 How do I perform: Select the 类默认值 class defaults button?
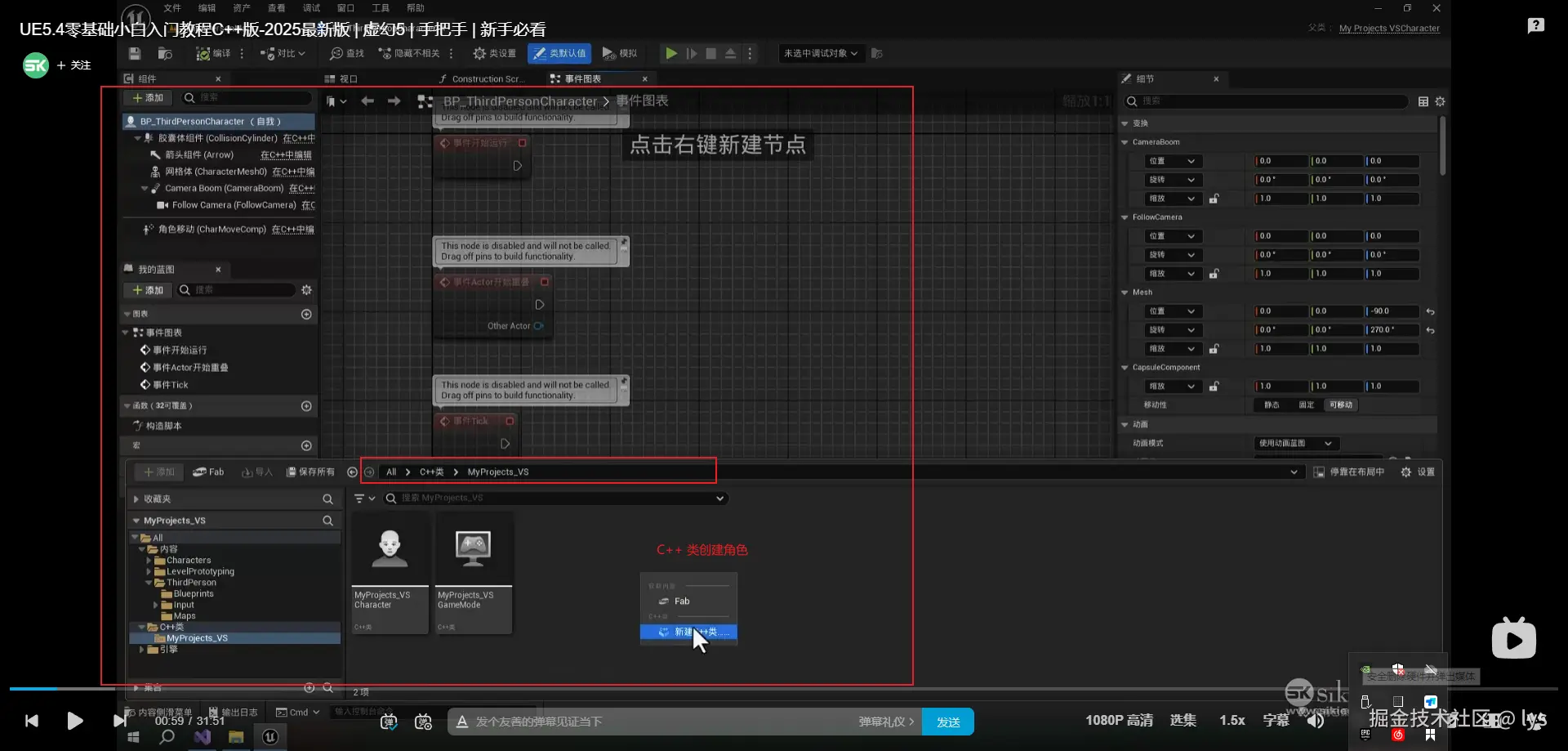[560, 53]
